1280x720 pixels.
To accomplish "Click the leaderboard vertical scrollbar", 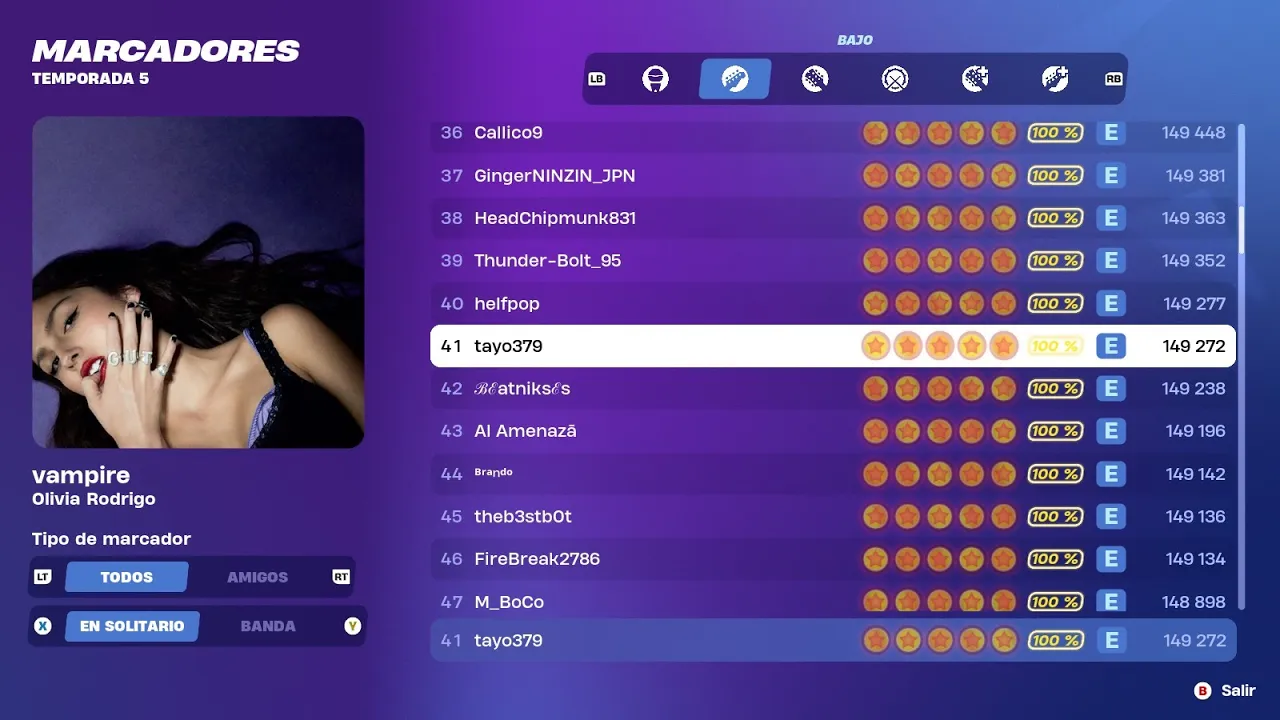I will coord(1241,366).
